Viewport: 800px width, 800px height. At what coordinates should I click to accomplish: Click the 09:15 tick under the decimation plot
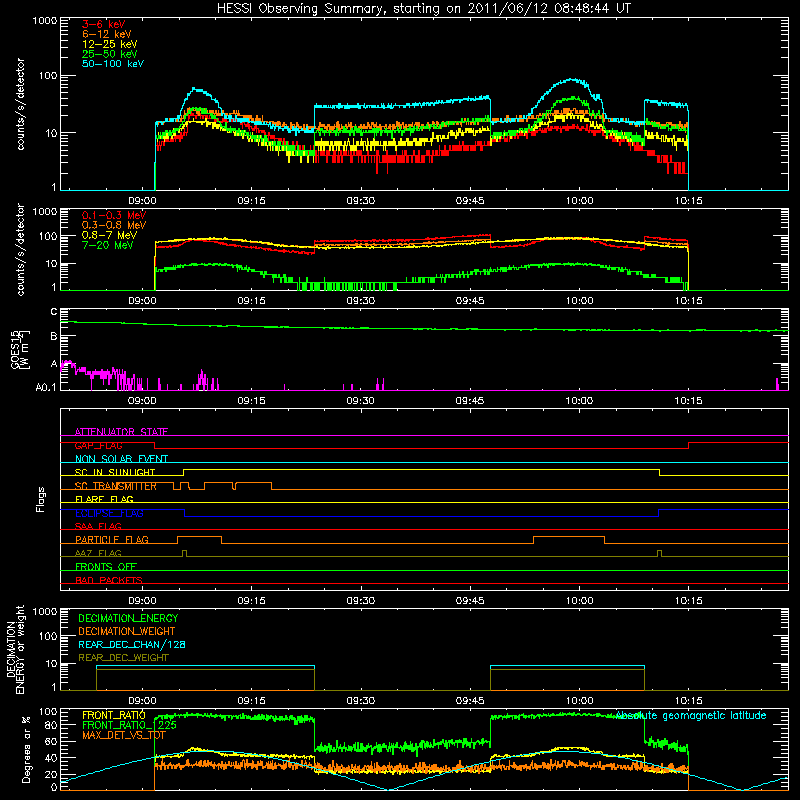(251, 701)
